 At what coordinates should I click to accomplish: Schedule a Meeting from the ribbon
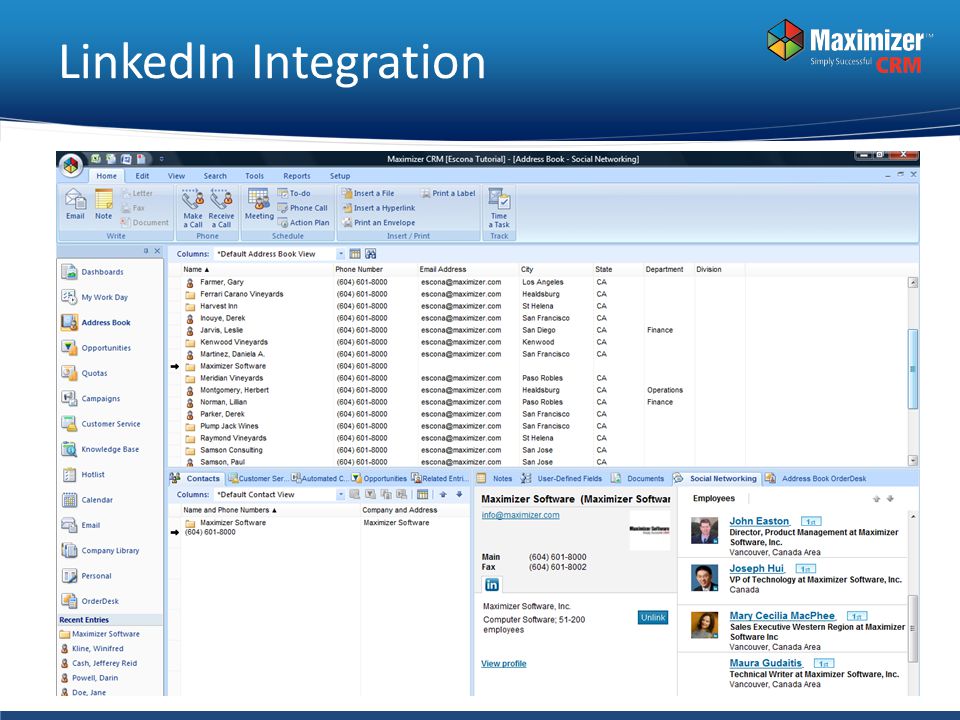[259, 204]
